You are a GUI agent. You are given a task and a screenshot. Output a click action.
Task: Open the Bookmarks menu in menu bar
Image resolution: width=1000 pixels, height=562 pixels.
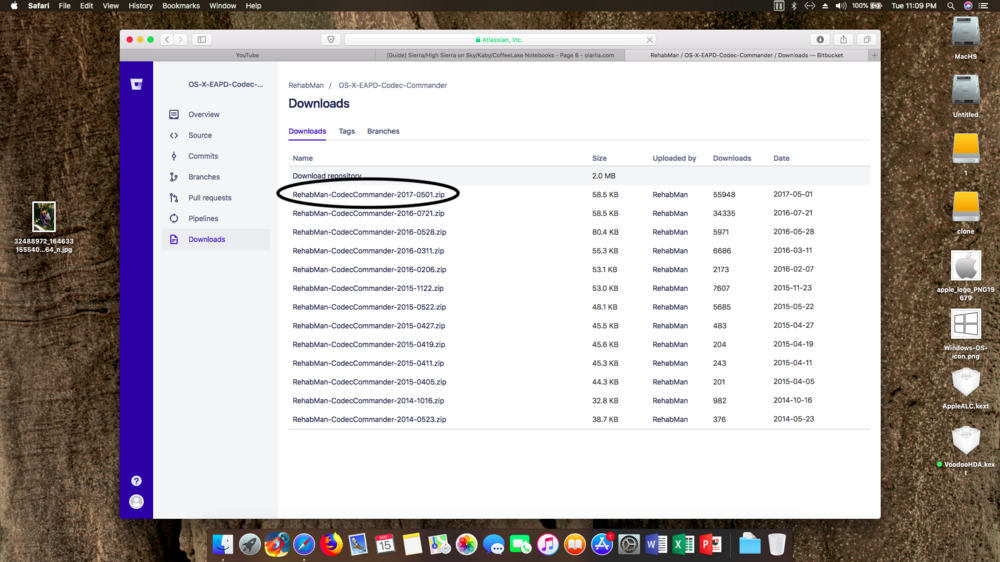point(181,6)
